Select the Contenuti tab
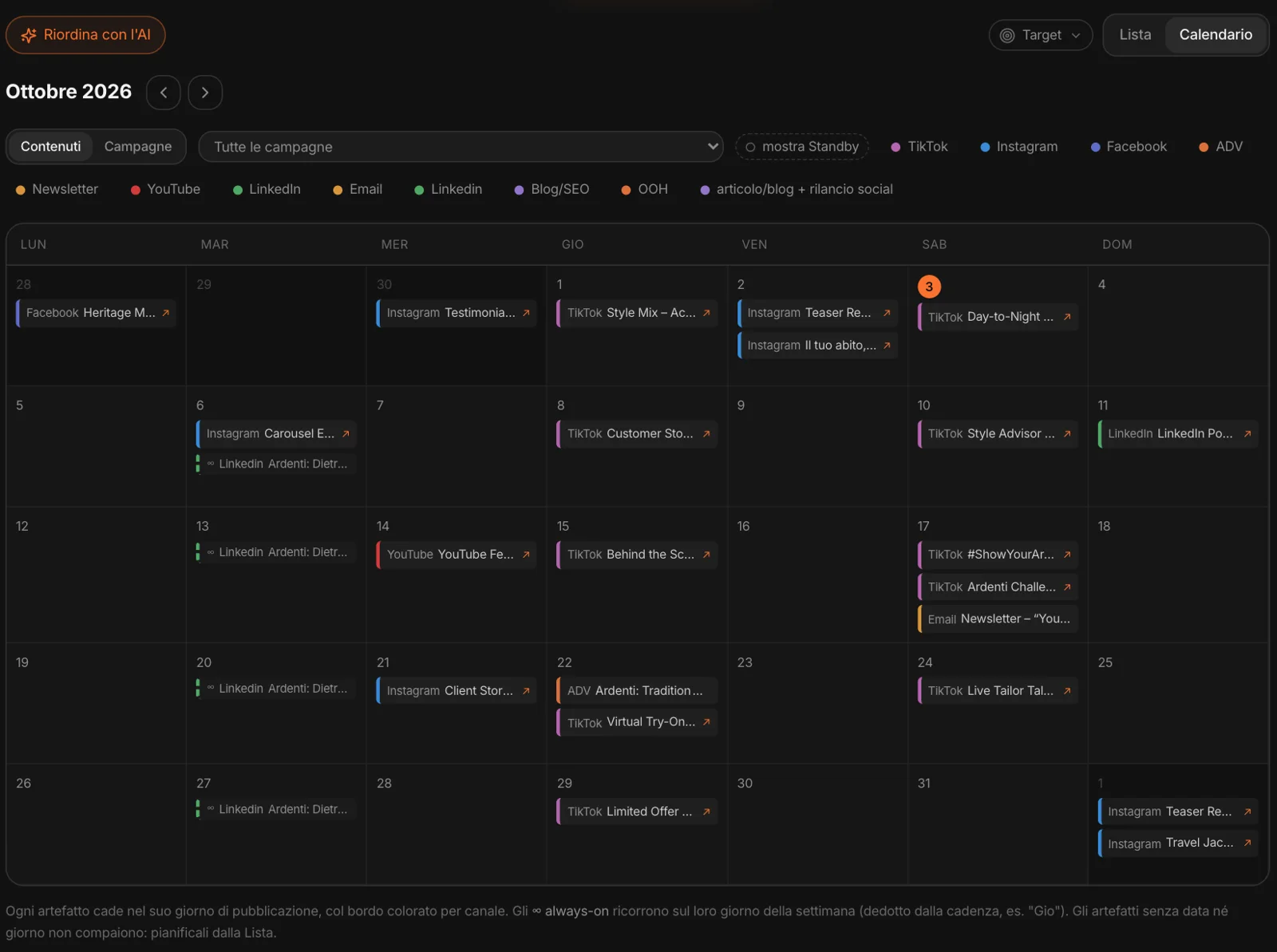1277x952 pixels. (x=51, y=147)
